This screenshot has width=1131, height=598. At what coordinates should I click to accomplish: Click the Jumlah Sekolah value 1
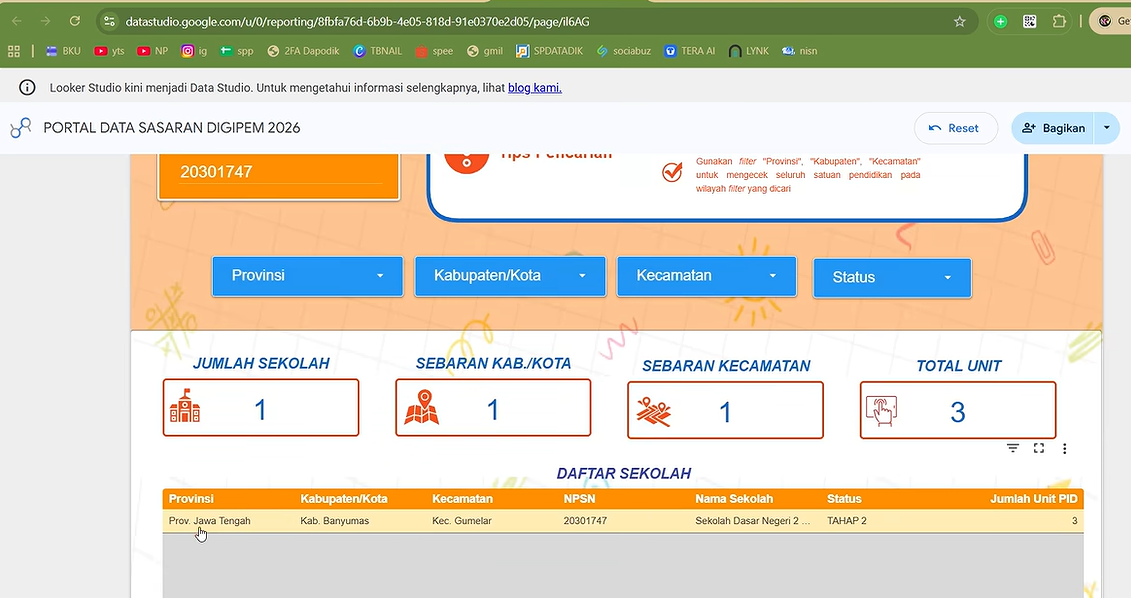click(x=260, y=410)
